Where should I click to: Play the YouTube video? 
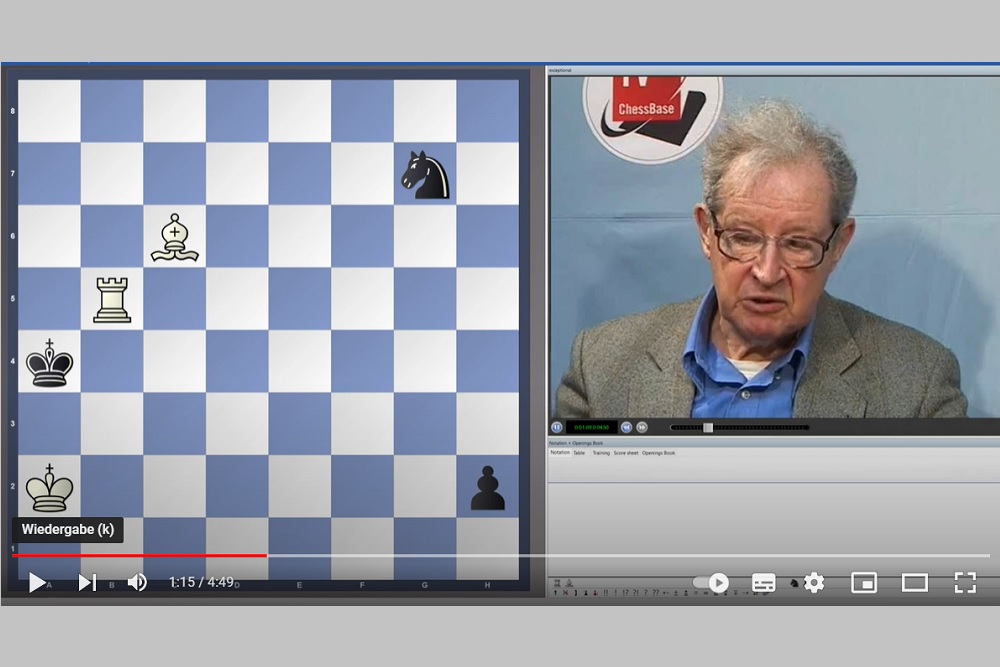click(37, 582)
